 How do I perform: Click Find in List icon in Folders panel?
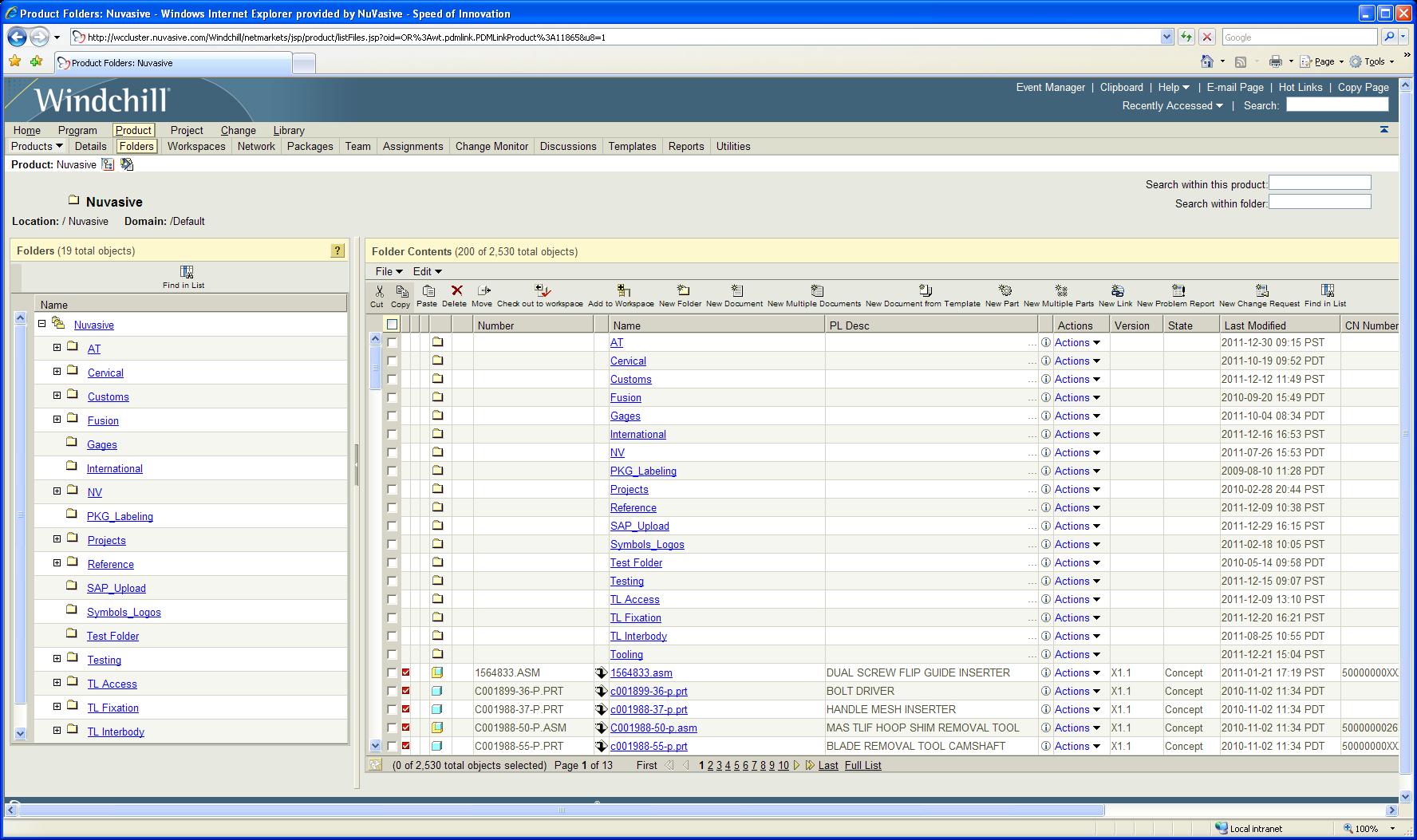[x=186, y=272]
